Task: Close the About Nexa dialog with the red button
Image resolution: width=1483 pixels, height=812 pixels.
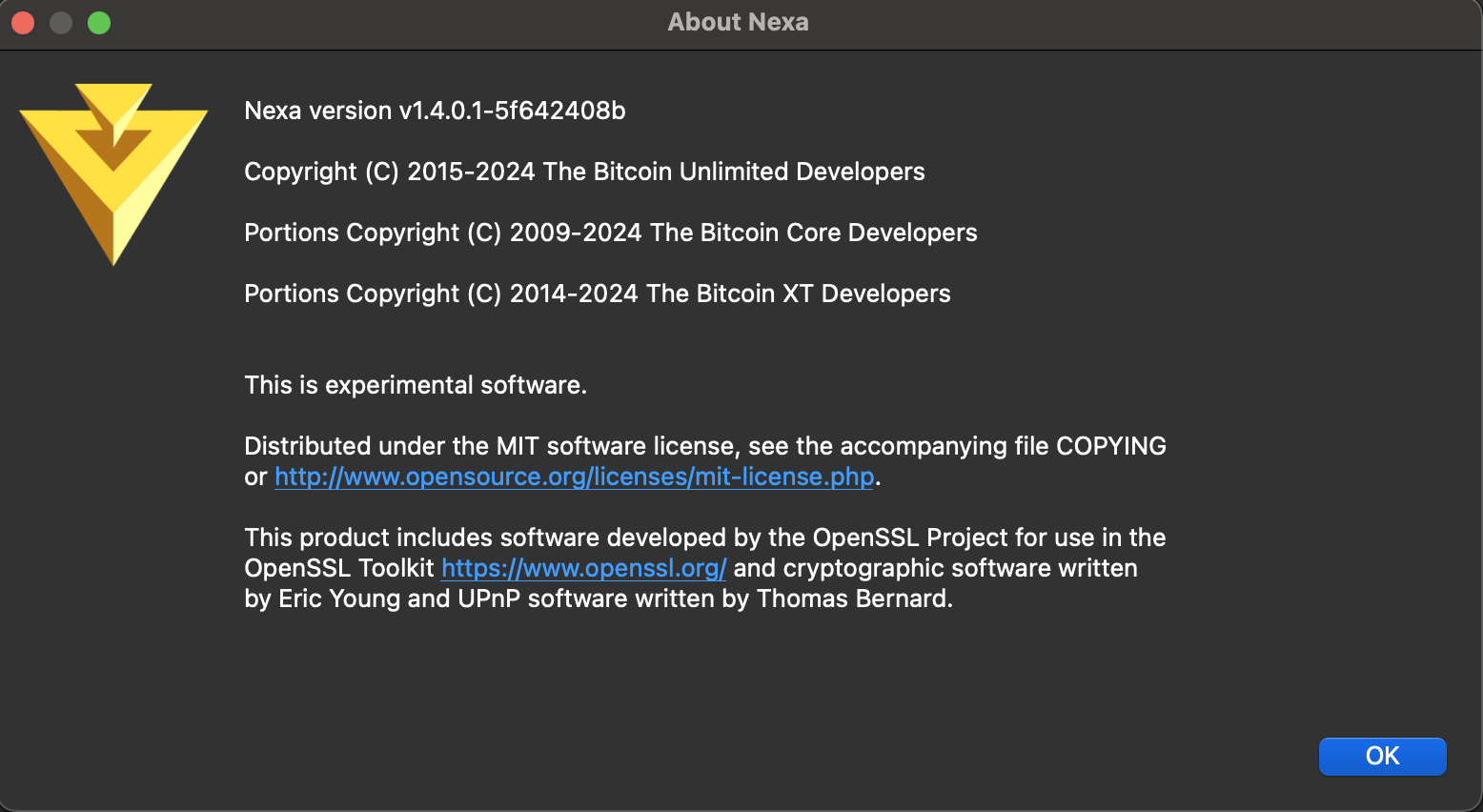Action: (x=23, y=22)
